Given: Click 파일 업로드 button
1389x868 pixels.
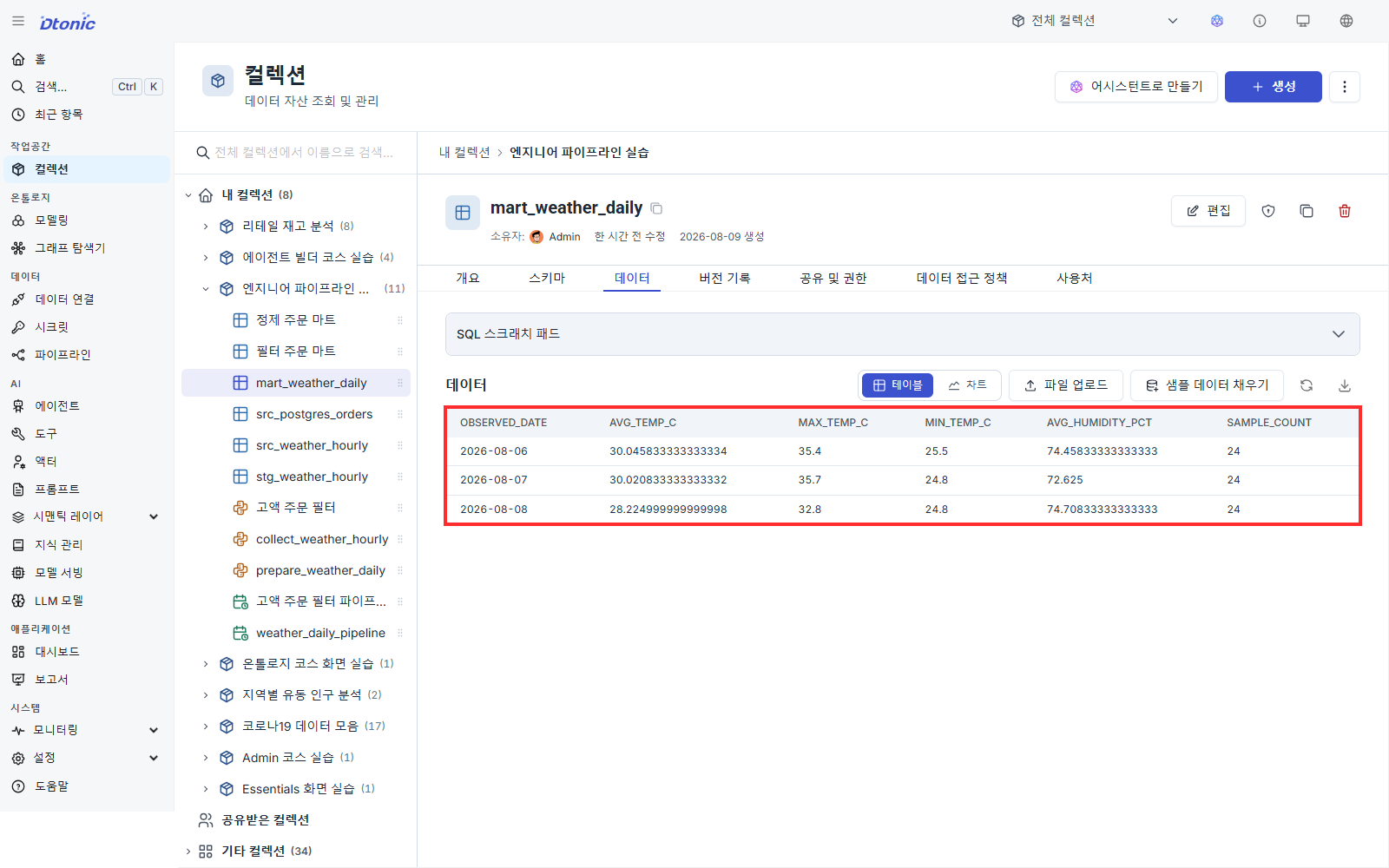Looking at the screenshot, I should point(1066,385).
